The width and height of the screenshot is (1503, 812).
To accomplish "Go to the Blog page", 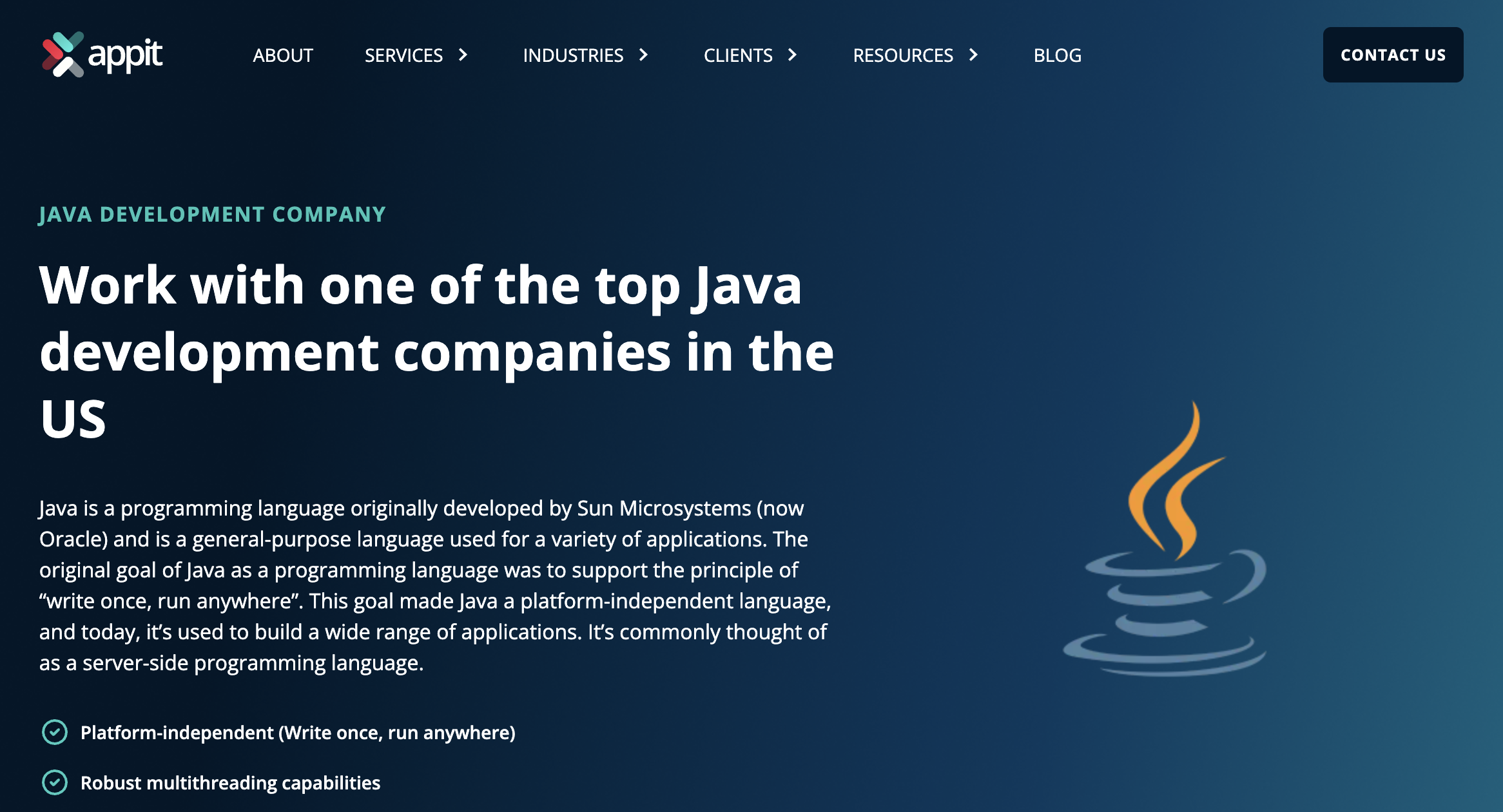I will [x=1058, y=55].
